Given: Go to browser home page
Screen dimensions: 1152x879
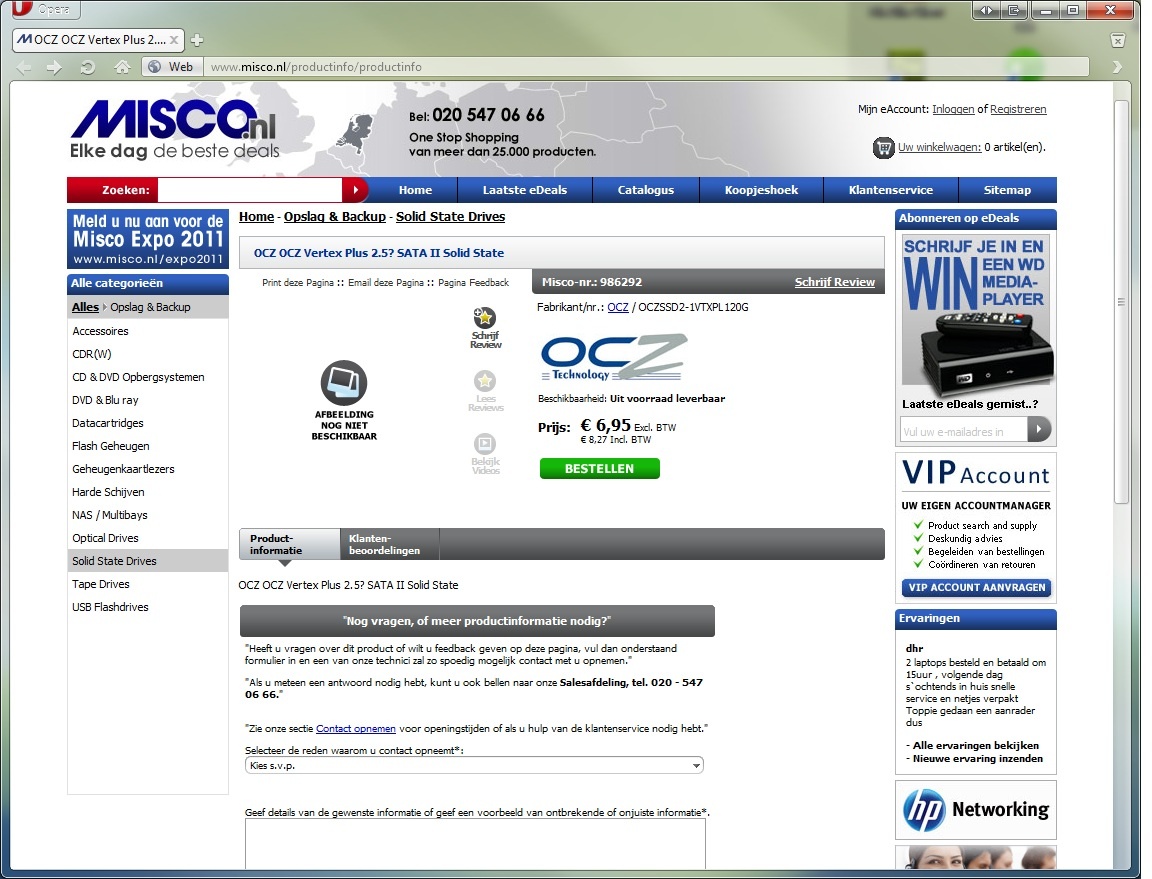Looking at the screenshot, I should pos(122,67).
